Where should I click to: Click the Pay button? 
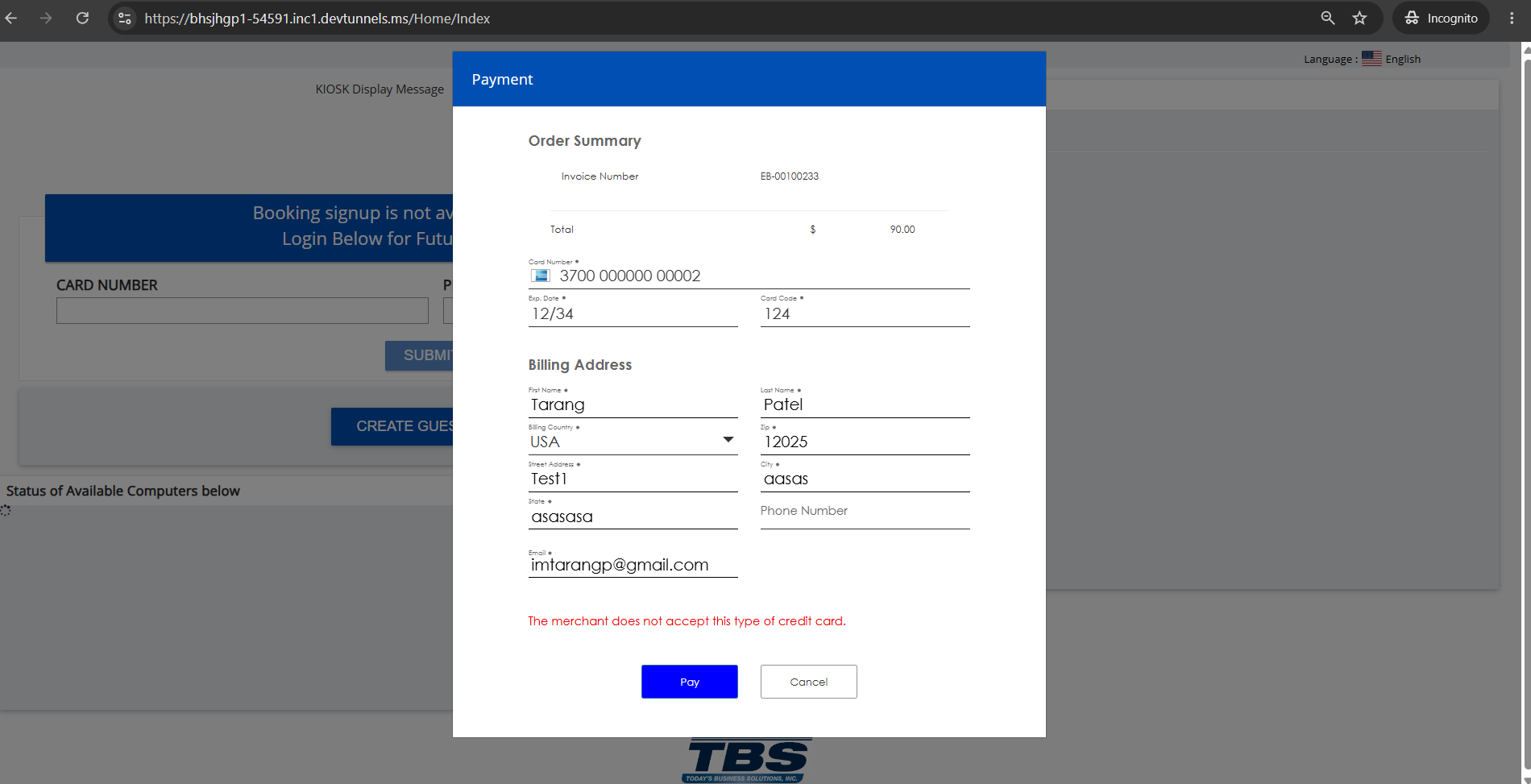[x=690, y=682]
